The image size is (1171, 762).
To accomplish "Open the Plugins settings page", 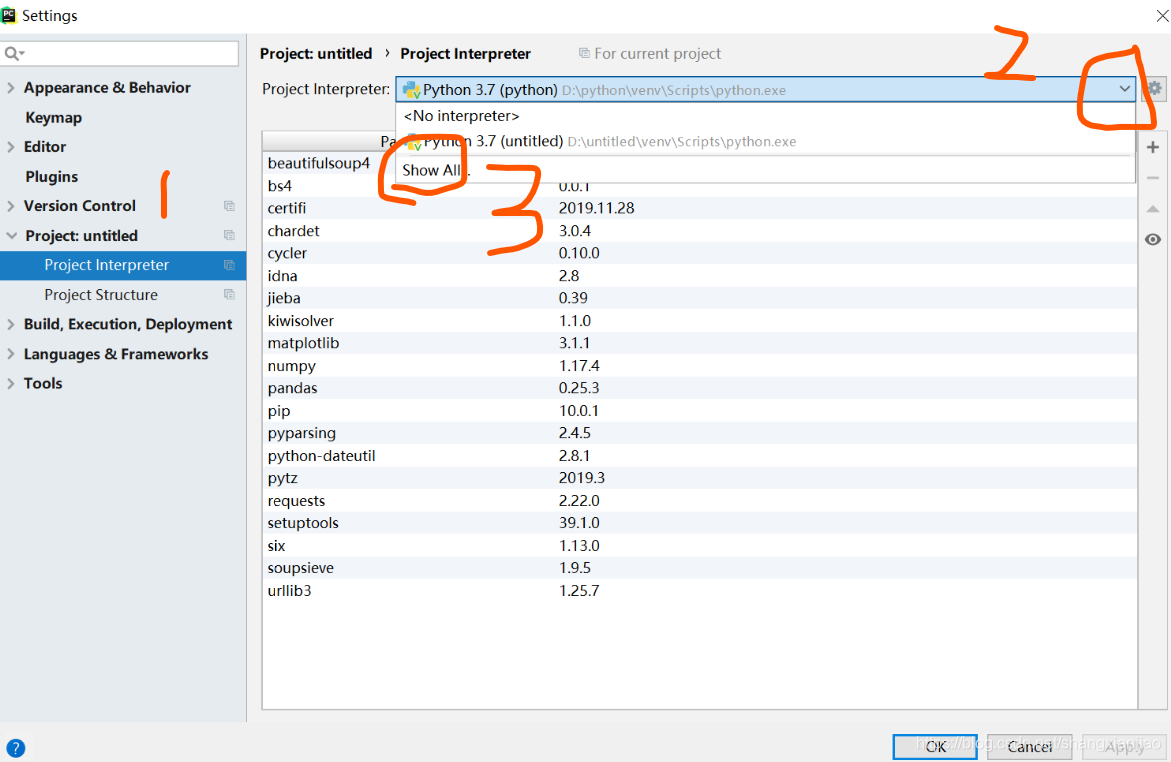I will coord(52,176).
